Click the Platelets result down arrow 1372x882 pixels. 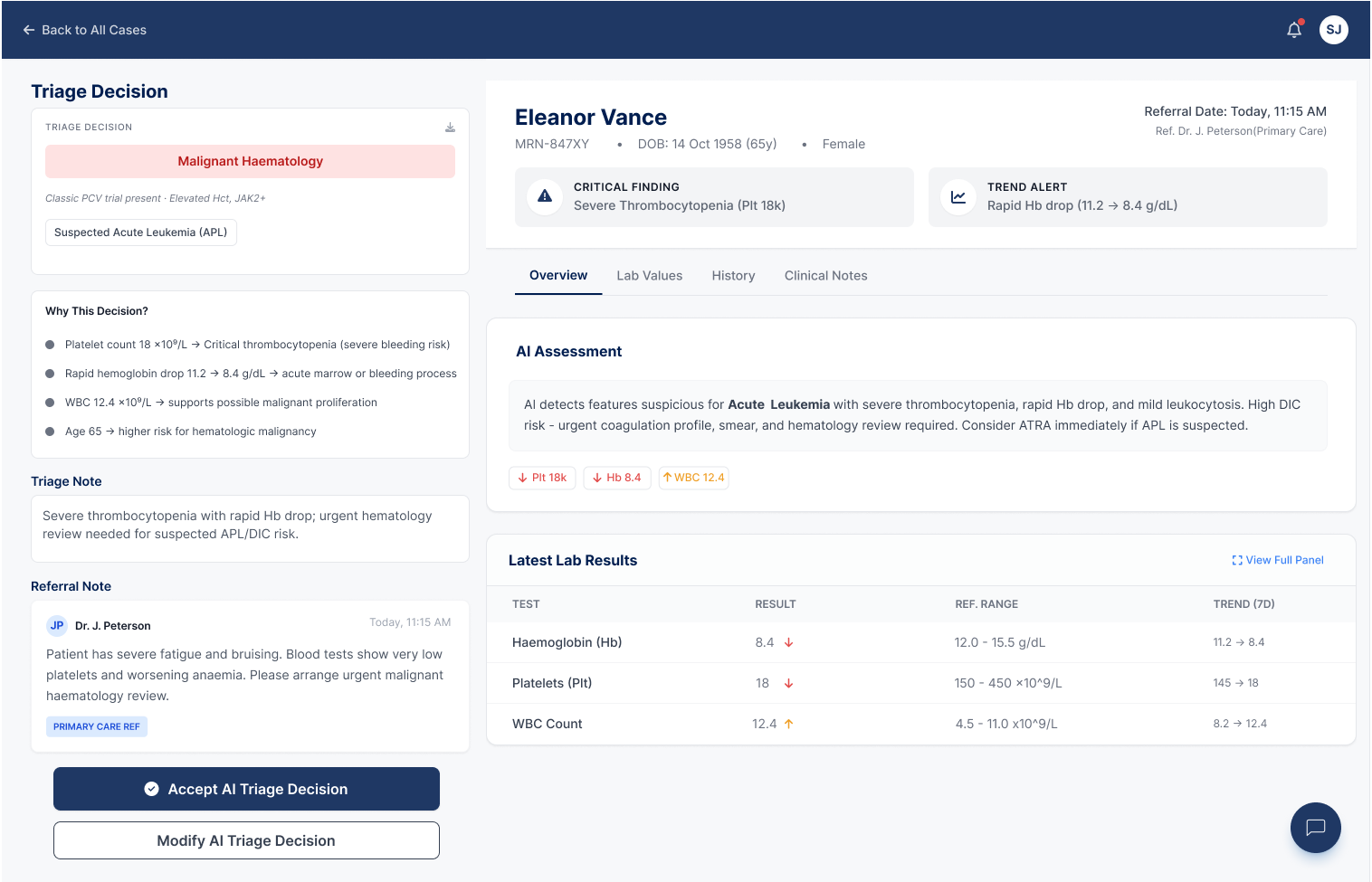[x=788, y=683]
